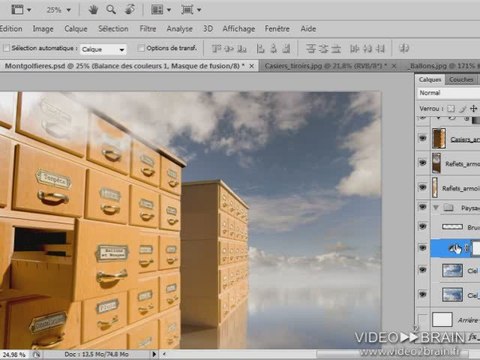Toggle eye of Reflets layer directly below Casiers
Screen dimensions: 480x360
pos(423,163)
